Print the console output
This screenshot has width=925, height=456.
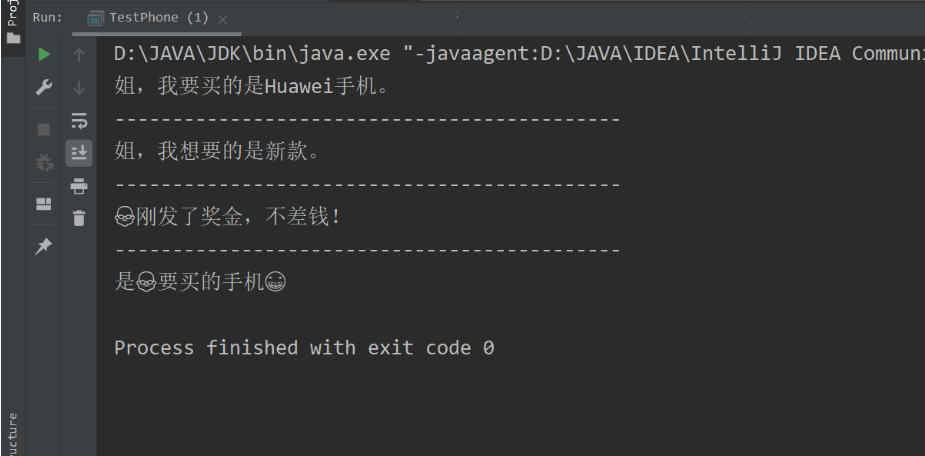click(x=79, y=186)
